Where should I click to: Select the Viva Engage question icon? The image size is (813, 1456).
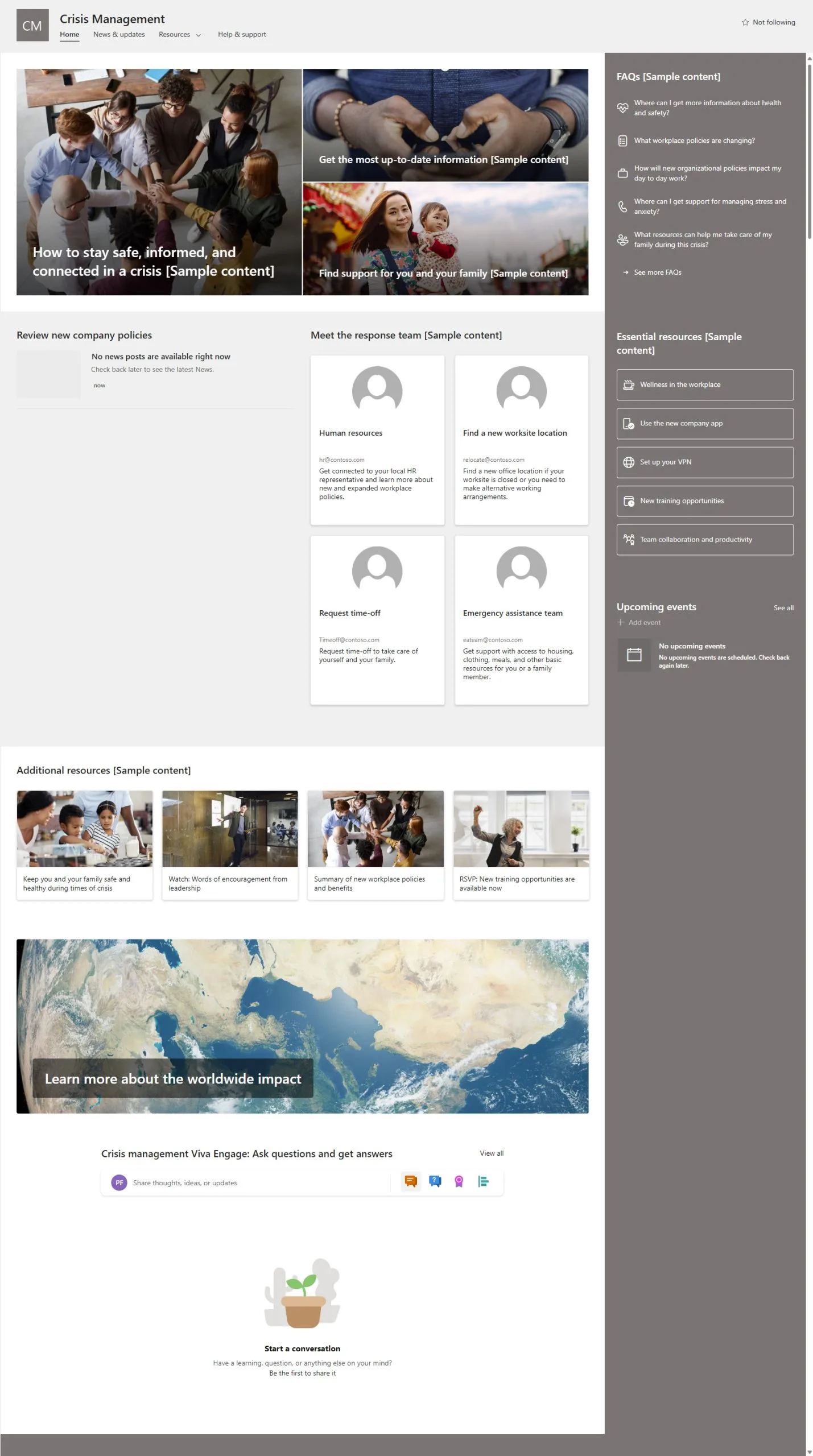(x=435, y=1181)
